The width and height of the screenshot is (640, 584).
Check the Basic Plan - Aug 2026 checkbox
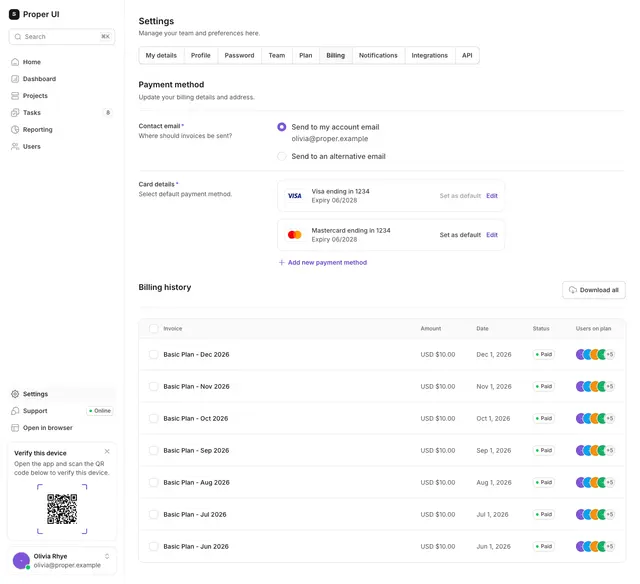point(153,482)
